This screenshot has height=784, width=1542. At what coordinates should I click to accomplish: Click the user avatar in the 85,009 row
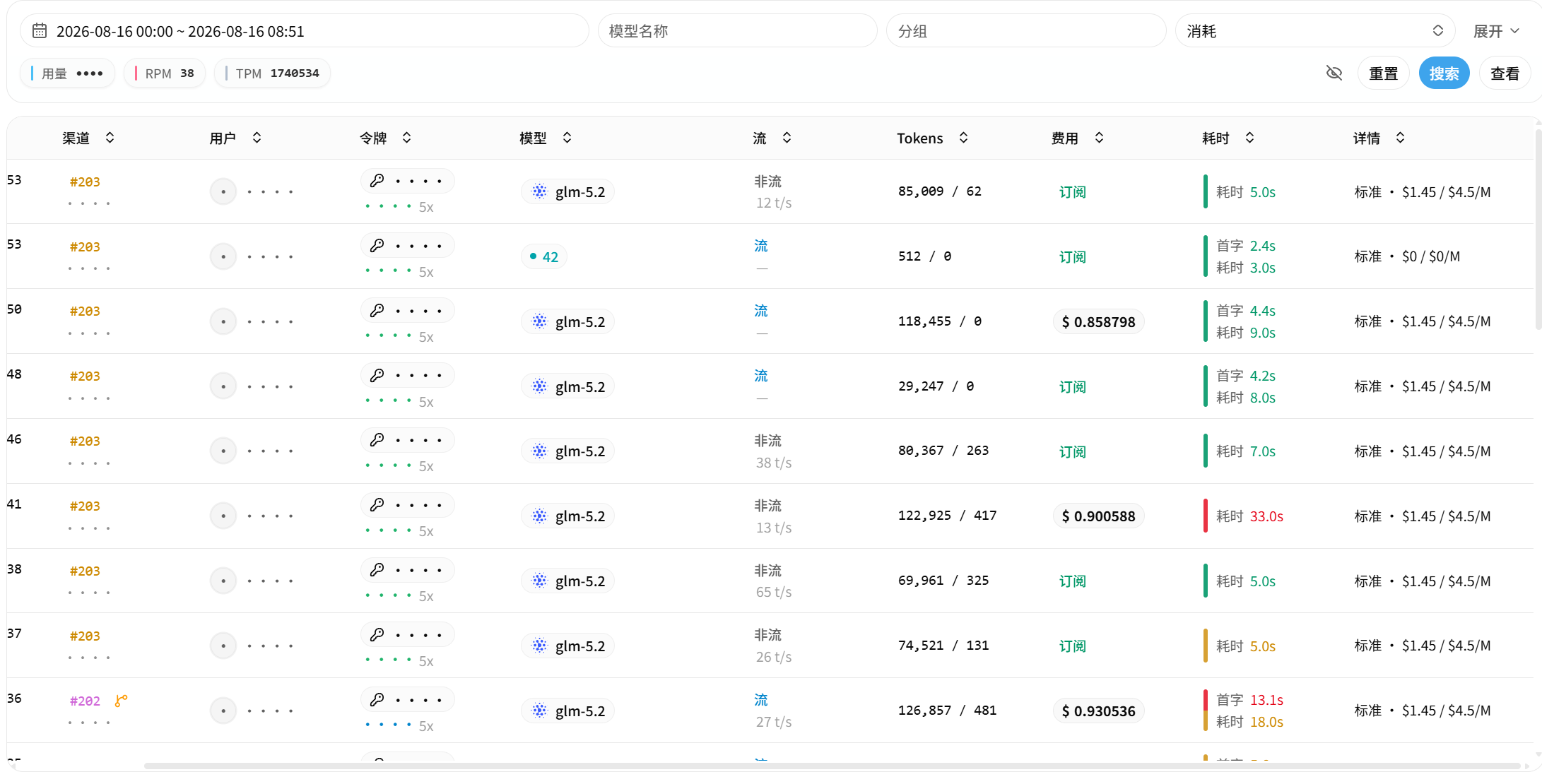click(223, 191)
